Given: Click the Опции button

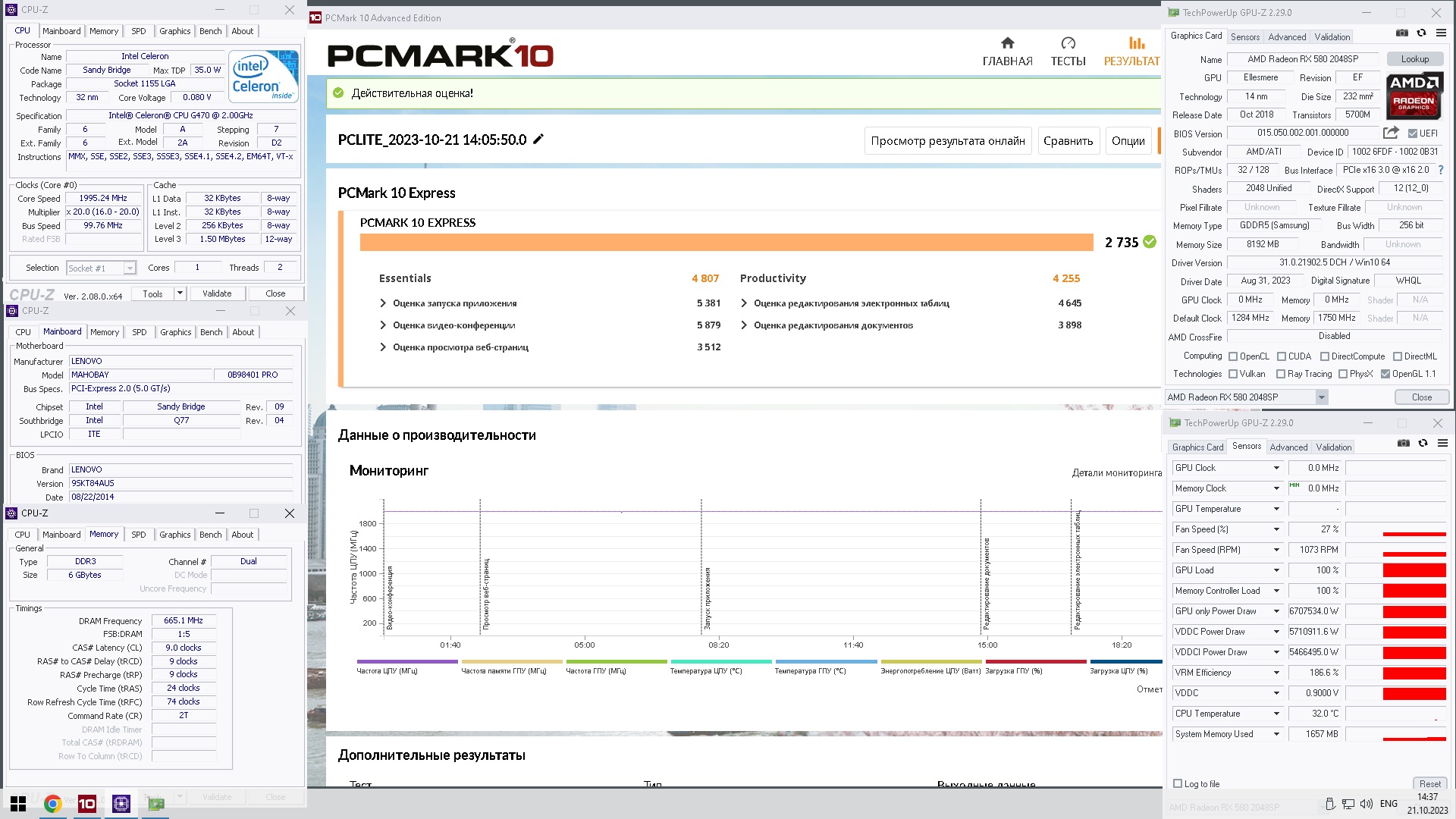Looking at the screenshot, I should pyautogui.click(x=1128, y=140).
